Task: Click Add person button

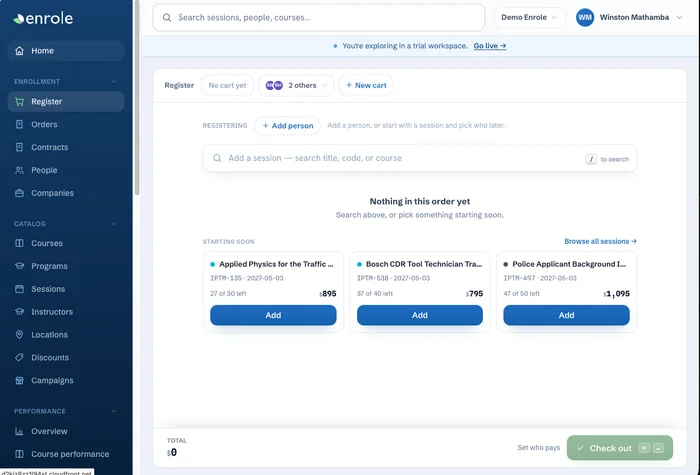Action: click(288, 126)
